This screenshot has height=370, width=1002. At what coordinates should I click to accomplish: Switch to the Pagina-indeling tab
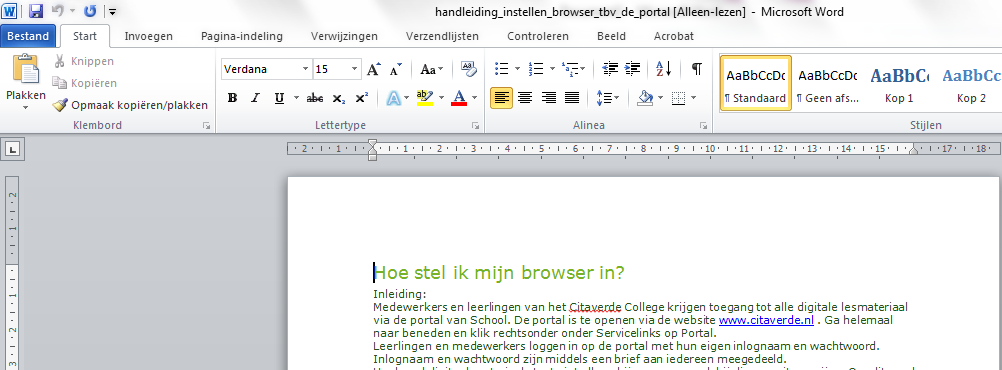click(242, 36)
